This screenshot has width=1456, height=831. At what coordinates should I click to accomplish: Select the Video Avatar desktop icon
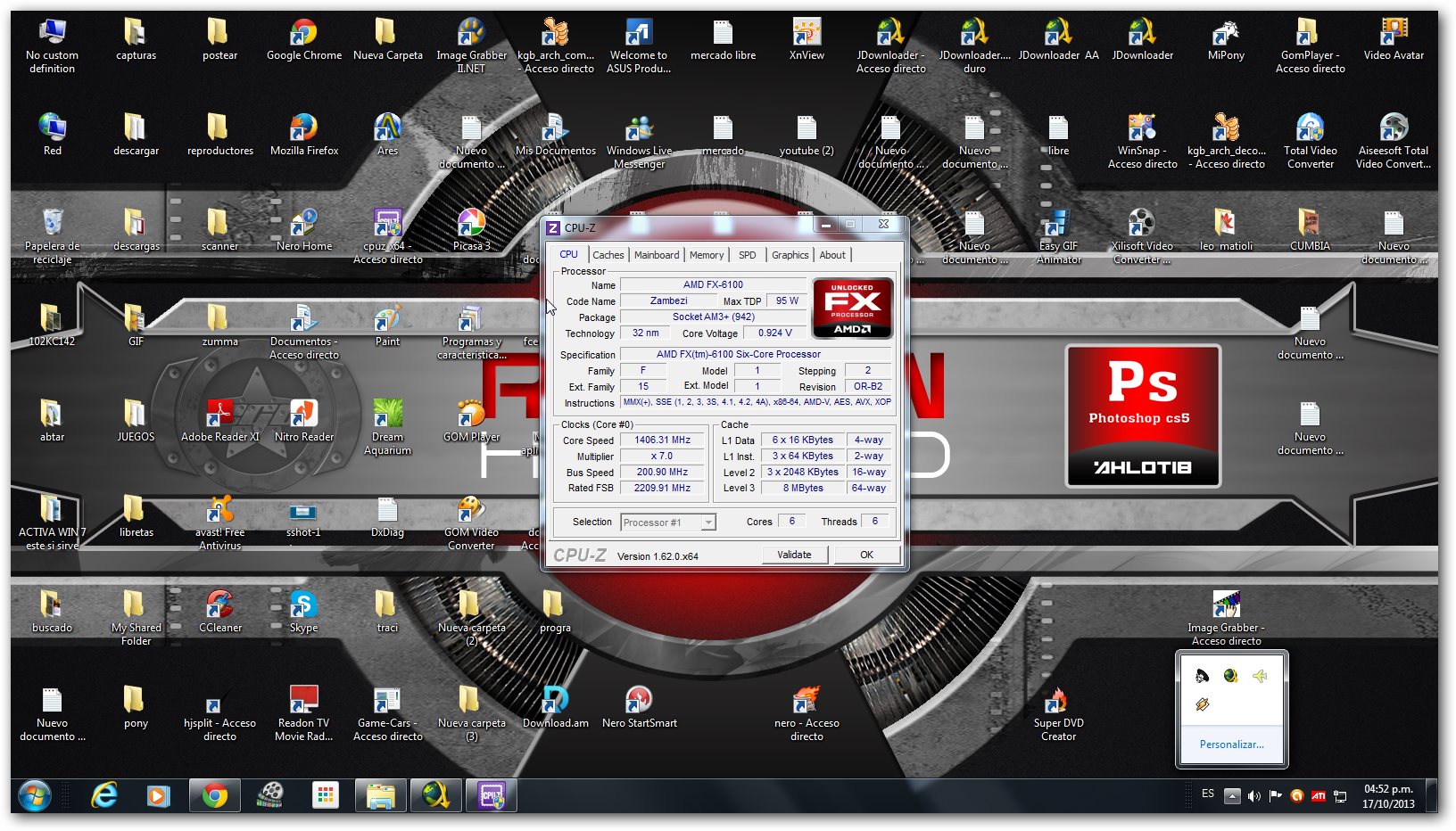tap(1394, 40)
